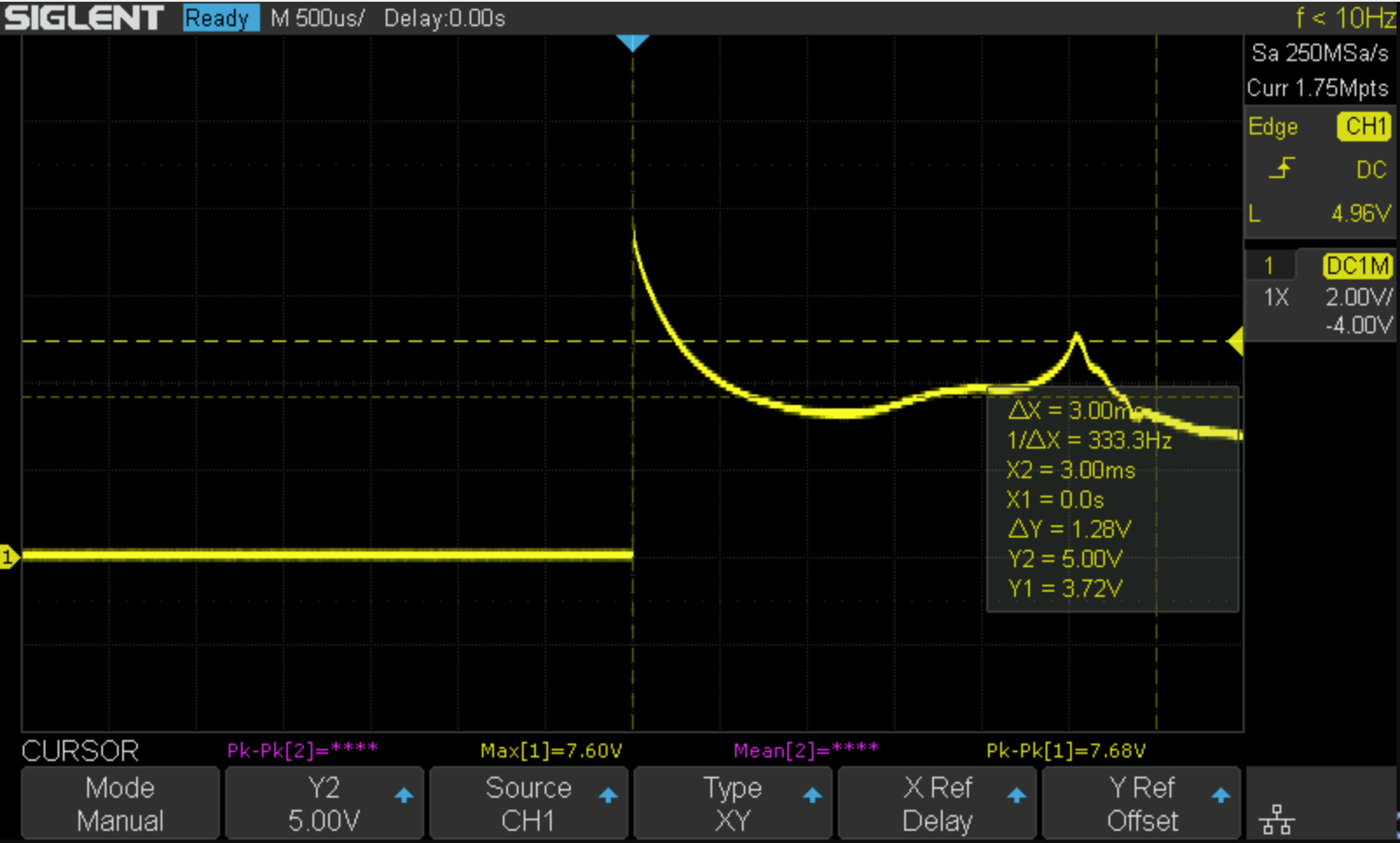Click the Max[1]=7.60V measurement
1400x843 pixels.
coord(551,750)
